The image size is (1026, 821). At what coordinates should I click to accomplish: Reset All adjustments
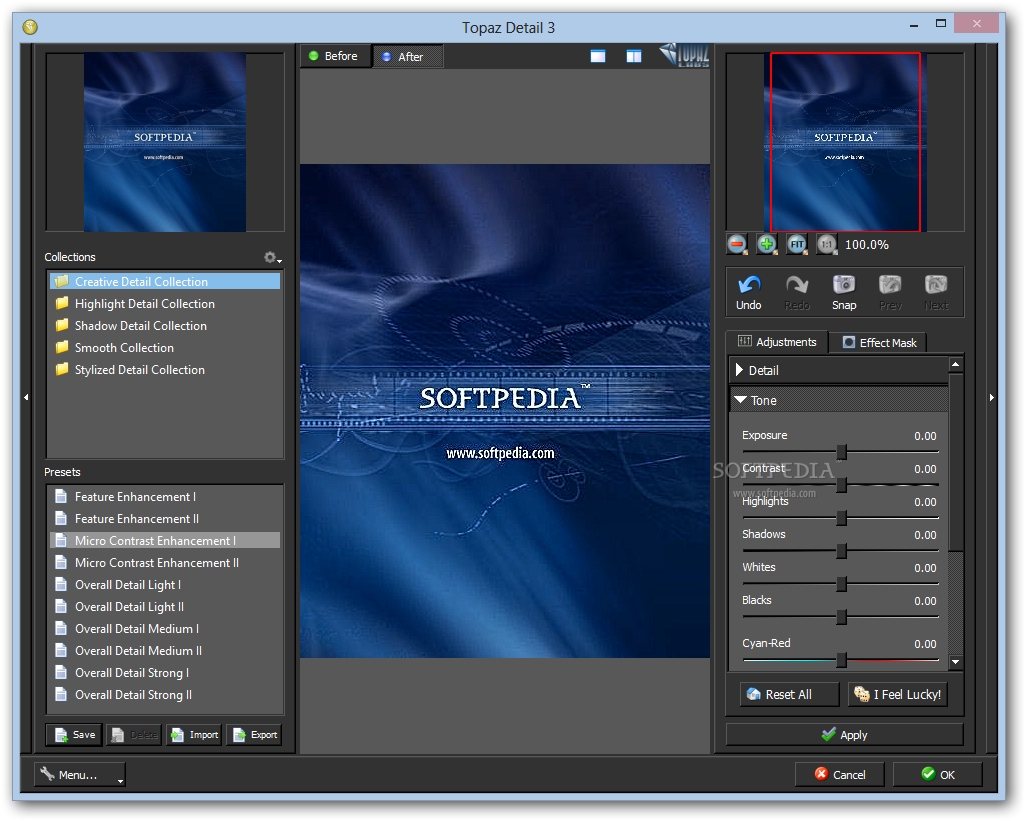[790, 694]
